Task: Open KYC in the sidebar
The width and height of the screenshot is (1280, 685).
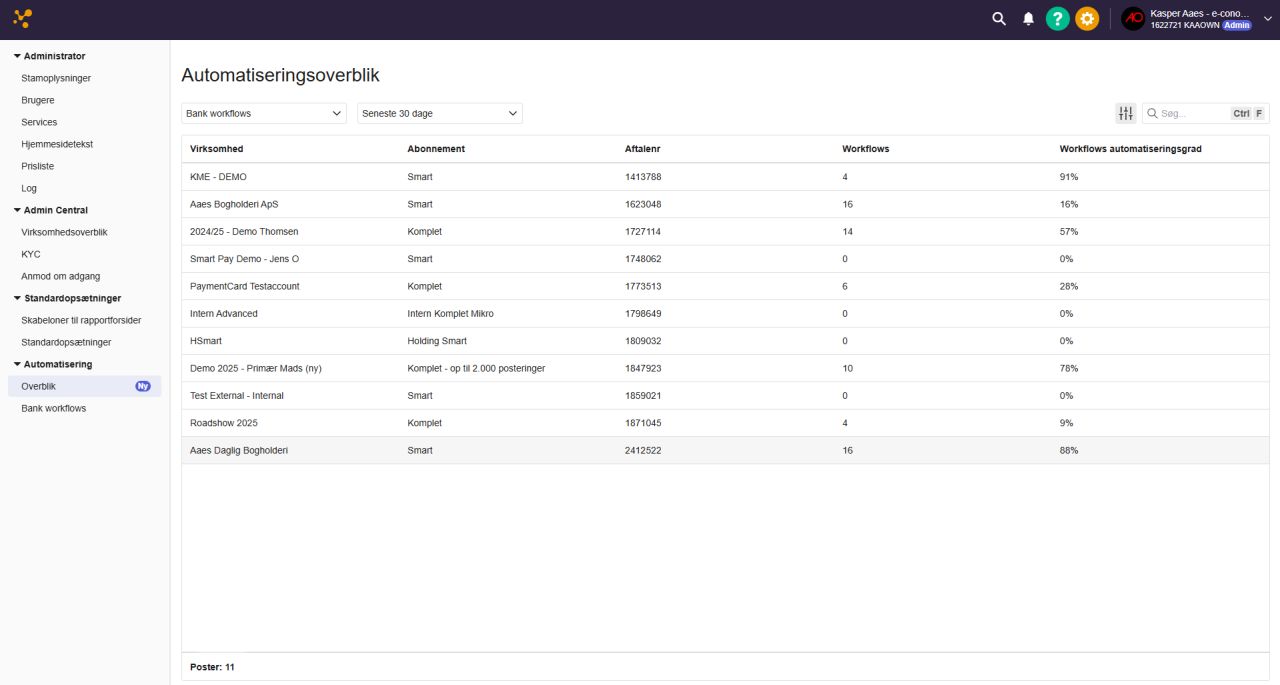Action: tap(31, 254)
